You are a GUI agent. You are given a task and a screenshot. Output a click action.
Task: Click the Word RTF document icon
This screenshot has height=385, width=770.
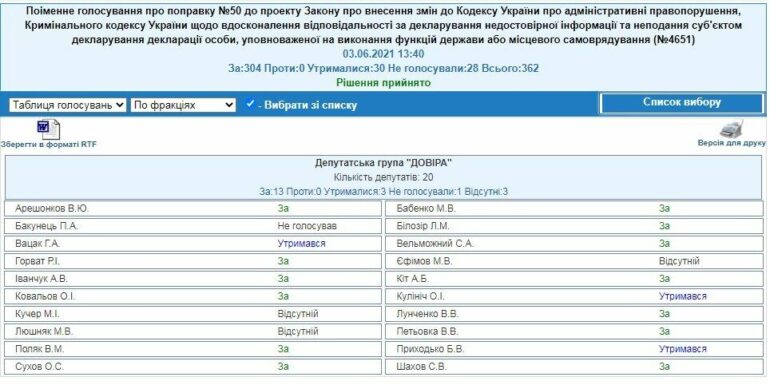click(x=48, y=130)
